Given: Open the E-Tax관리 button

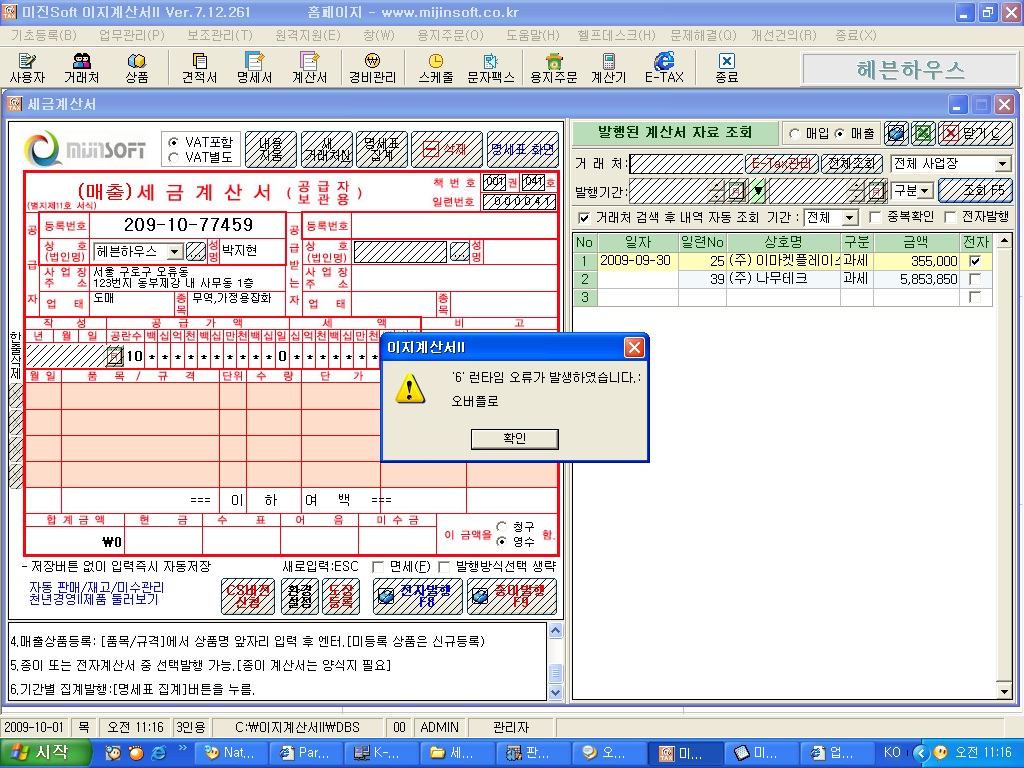Looking at the screenshot, I should [782, 163].
